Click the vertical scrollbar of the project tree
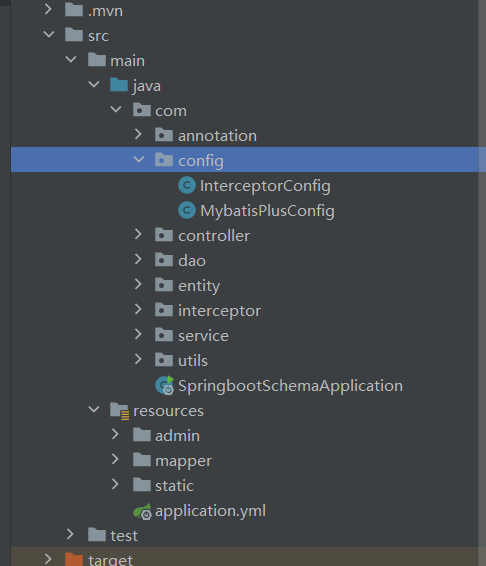This screenshot has height=566, width=486. click(482, 283)
